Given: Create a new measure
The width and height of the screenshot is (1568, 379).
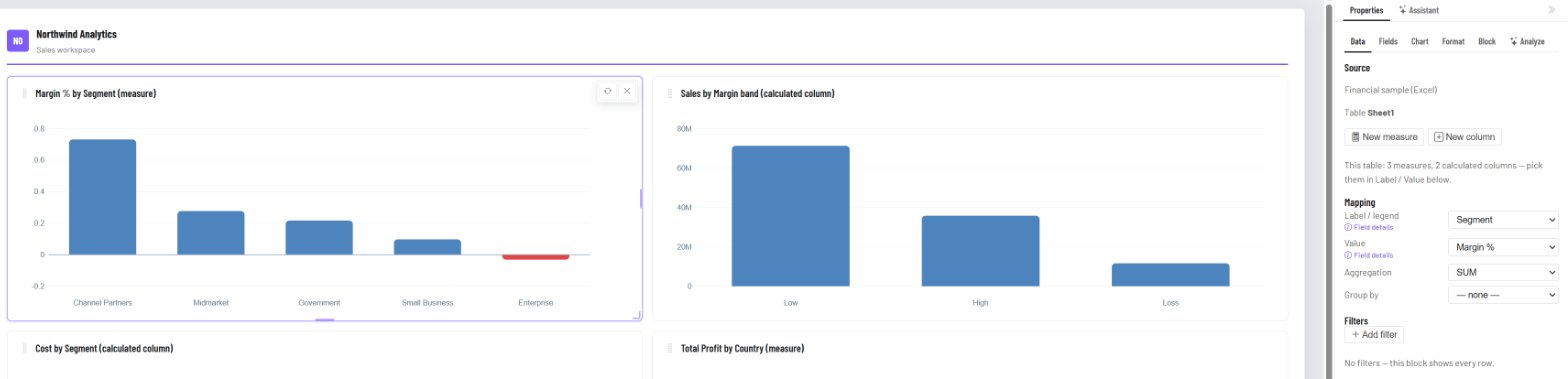Looking at the screenshot, I should click(x=1384, y=137).
